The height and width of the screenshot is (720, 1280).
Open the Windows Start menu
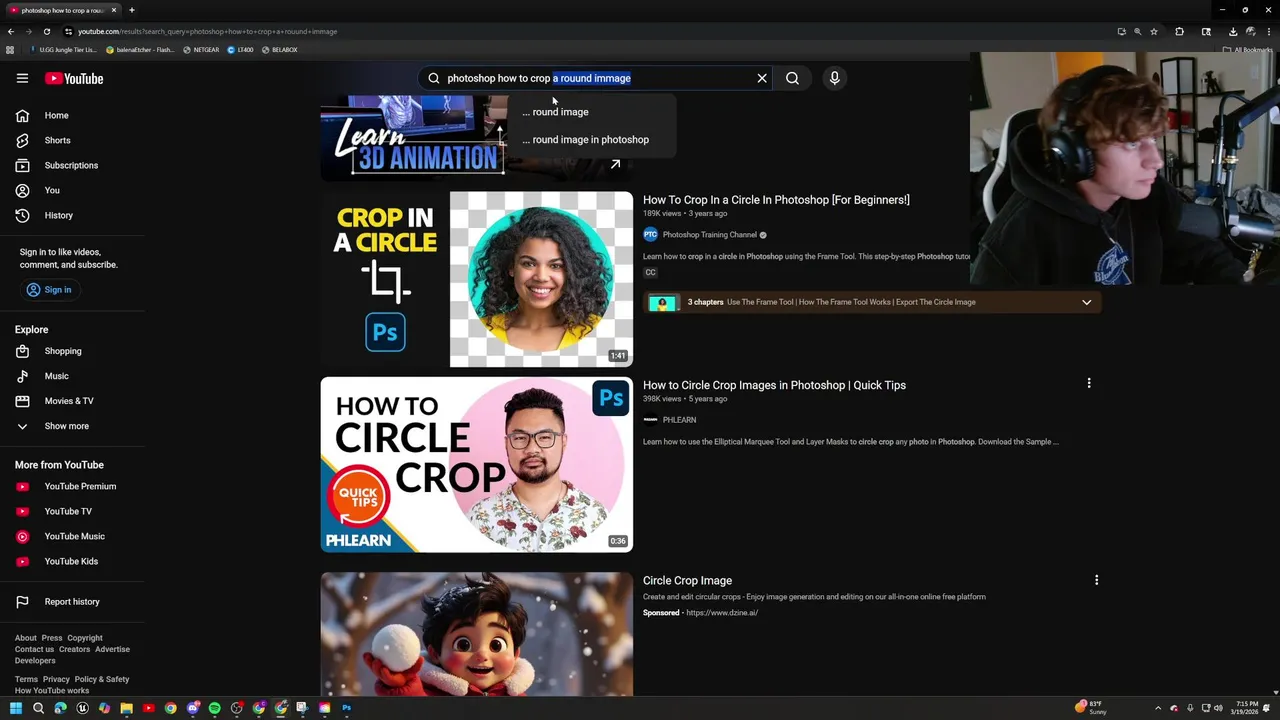click(x=16, y=708)
